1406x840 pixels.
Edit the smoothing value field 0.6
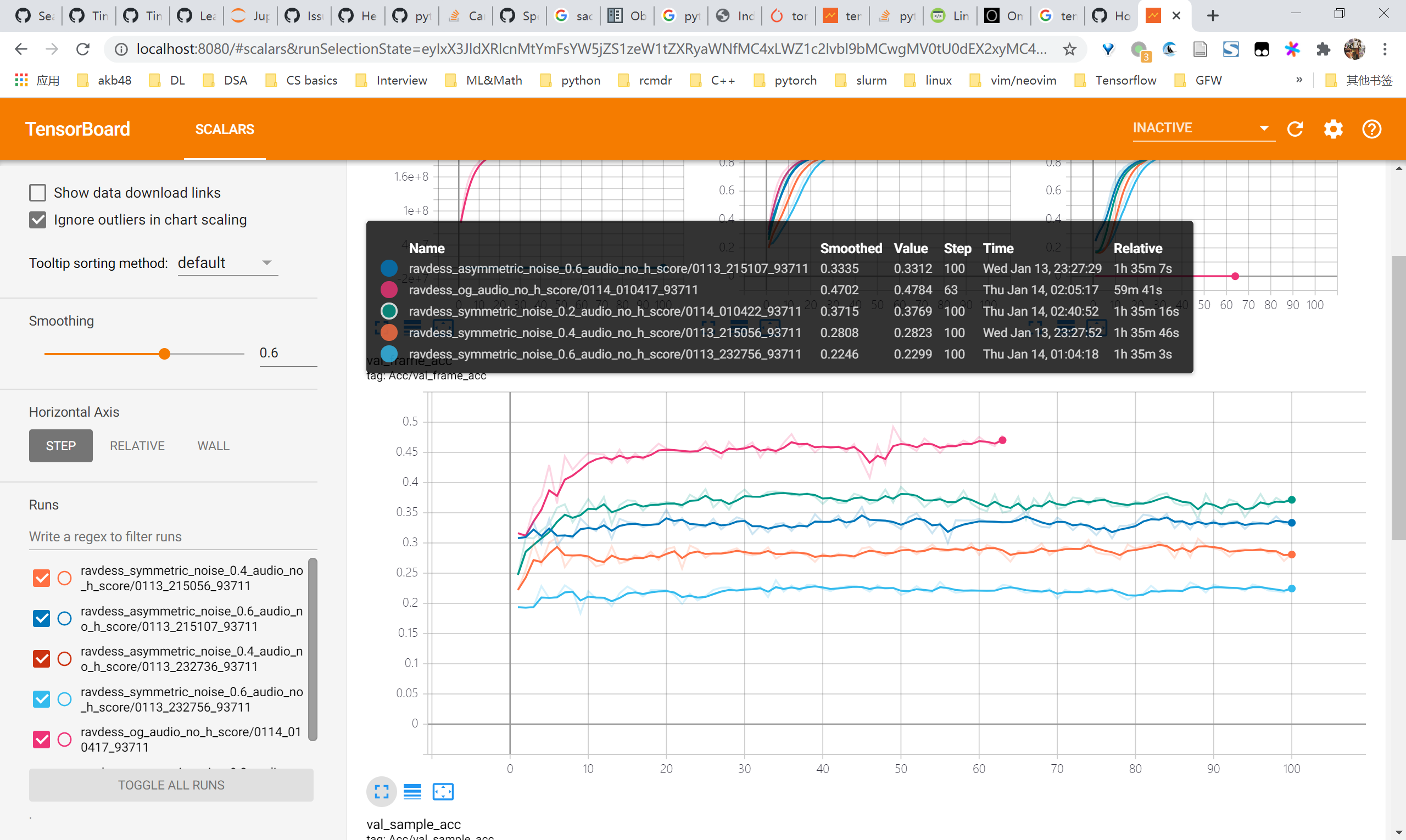288,353
